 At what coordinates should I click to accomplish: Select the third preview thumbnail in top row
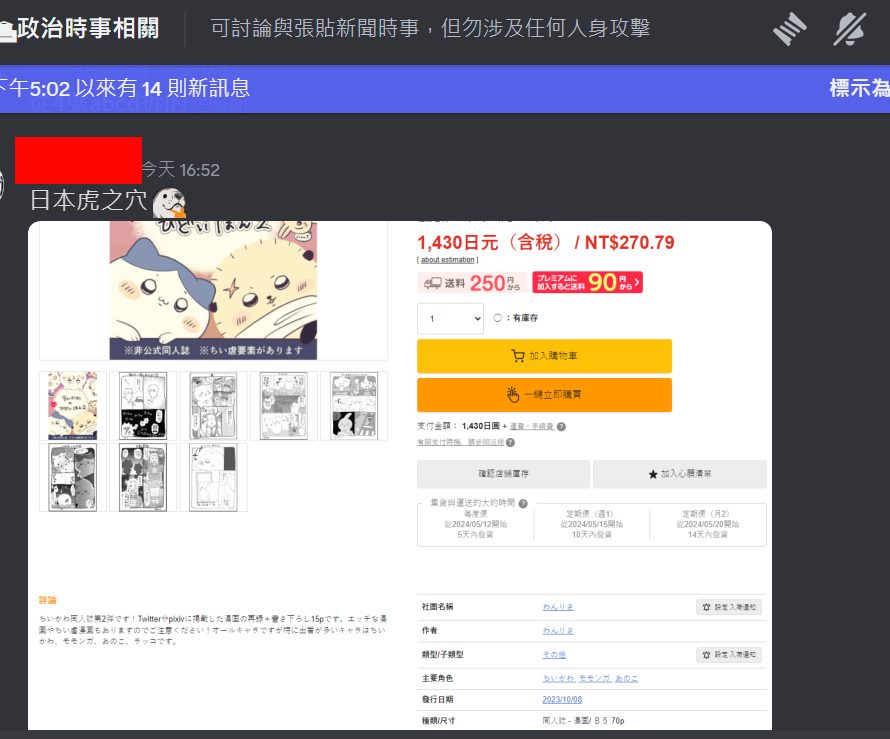[213, 406]
